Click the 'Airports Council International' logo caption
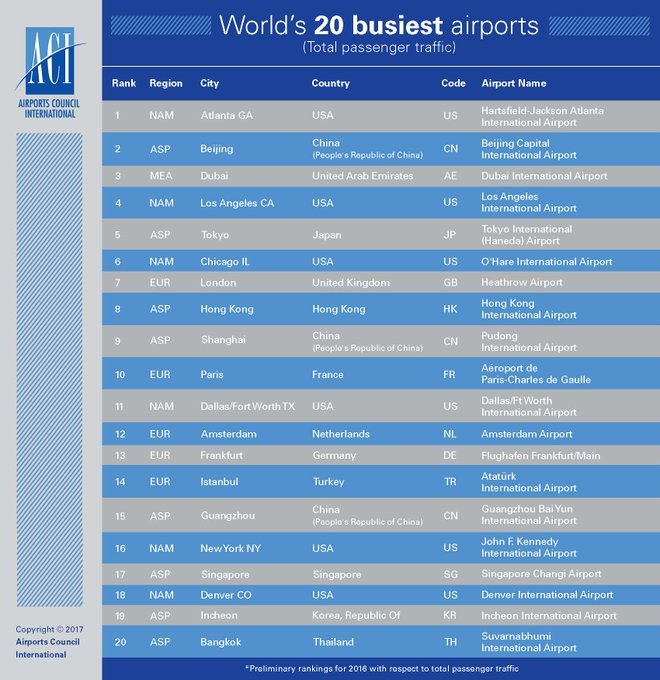The width and height of the screenshot is (660, 680). point(49,108)
